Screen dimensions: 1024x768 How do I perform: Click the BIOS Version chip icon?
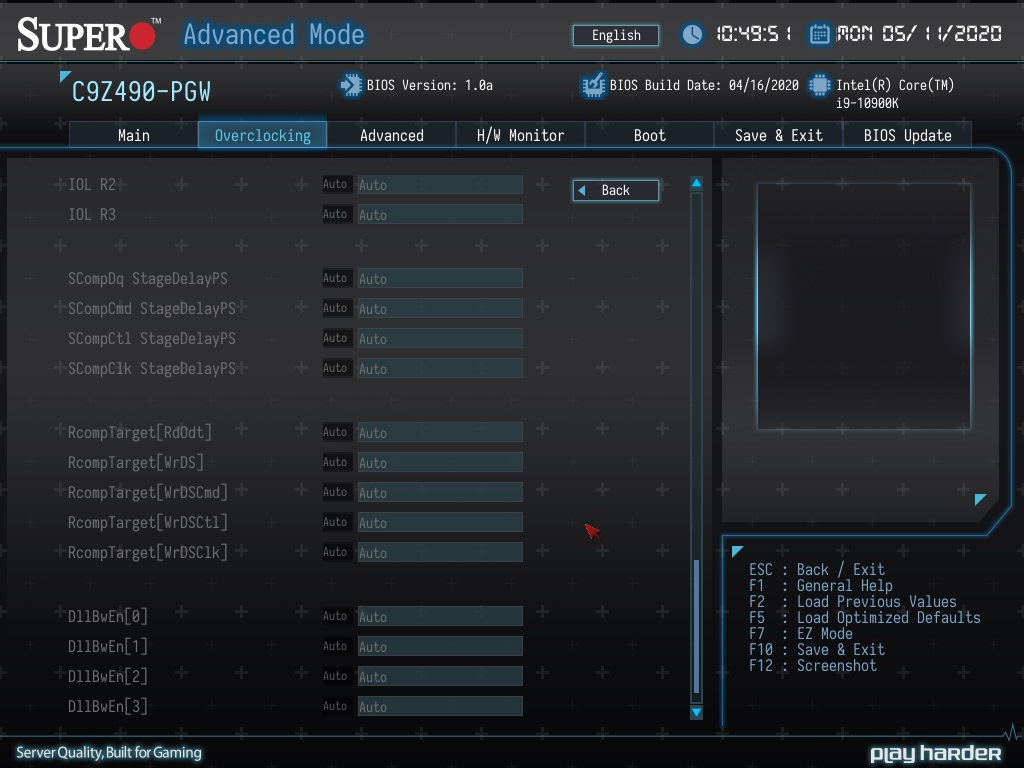pos(351,85)
